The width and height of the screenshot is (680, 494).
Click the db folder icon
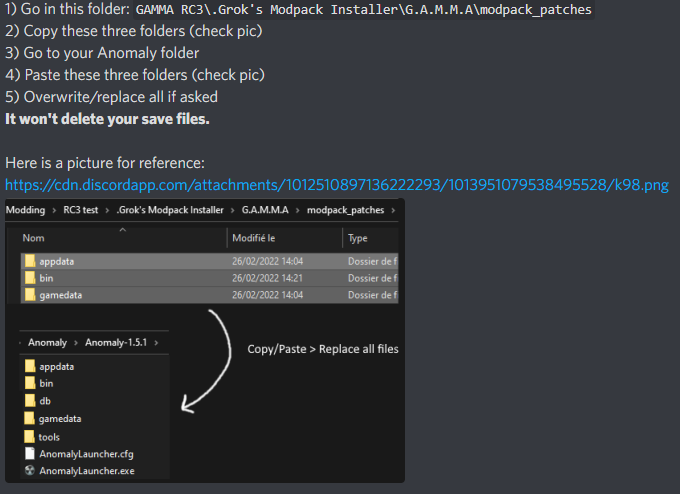tap(30, 400)
